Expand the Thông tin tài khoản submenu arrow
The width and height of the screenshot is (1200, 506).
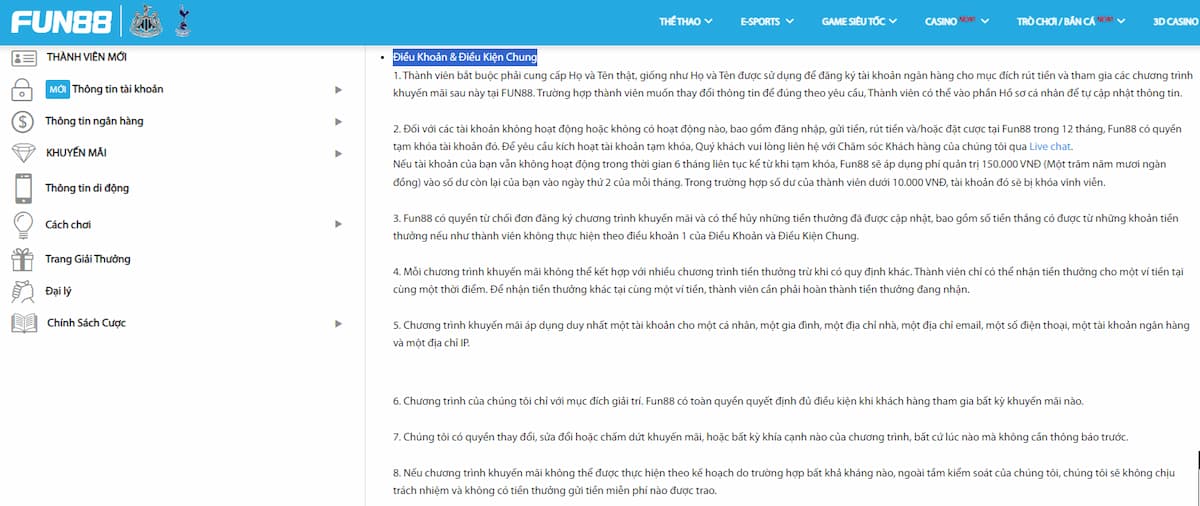pyautogui.click(x=338, y=90)
